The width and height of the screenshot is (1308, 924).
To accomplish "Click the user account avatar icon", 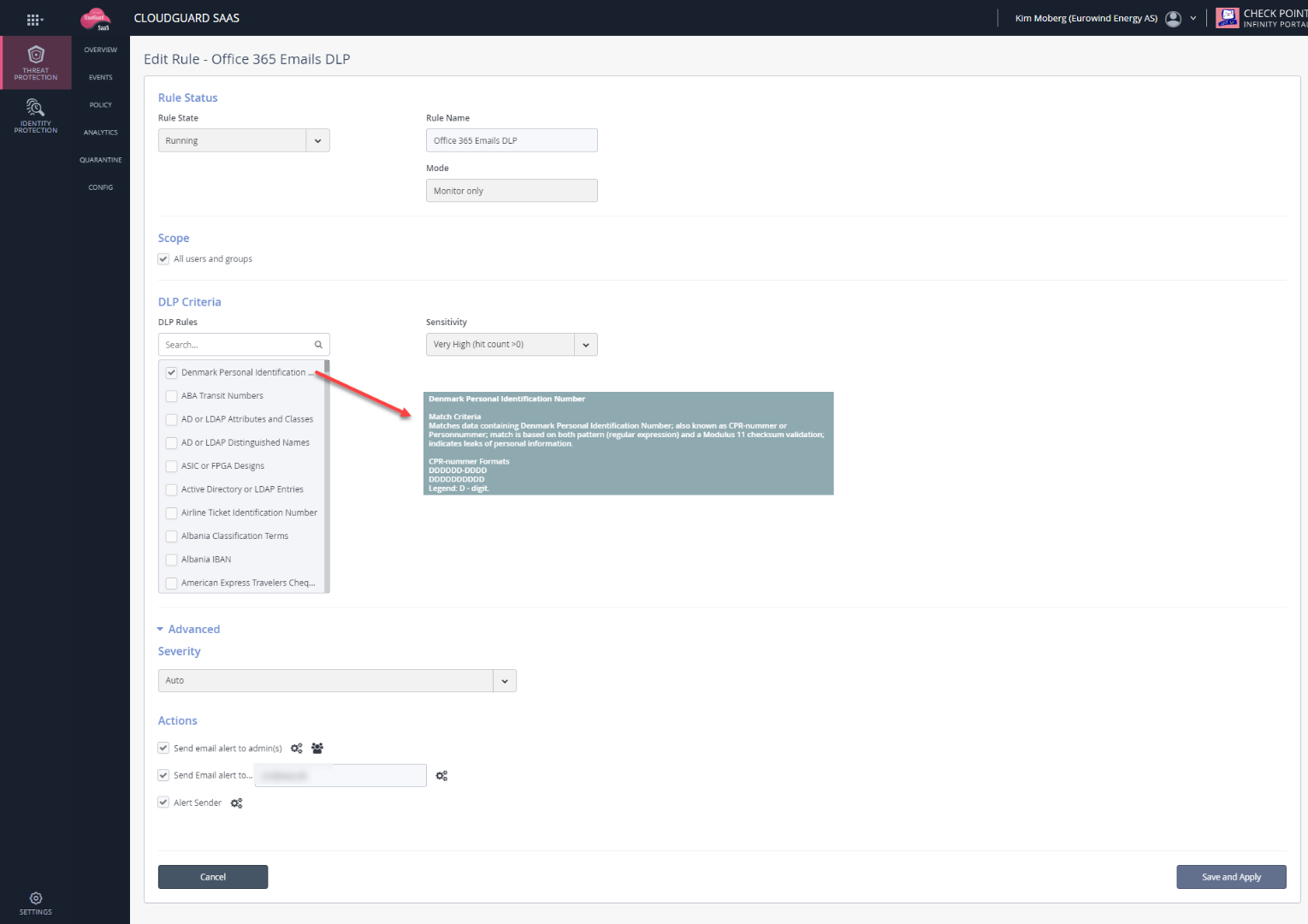I will pyautogui.click(x=1174, y=19).
